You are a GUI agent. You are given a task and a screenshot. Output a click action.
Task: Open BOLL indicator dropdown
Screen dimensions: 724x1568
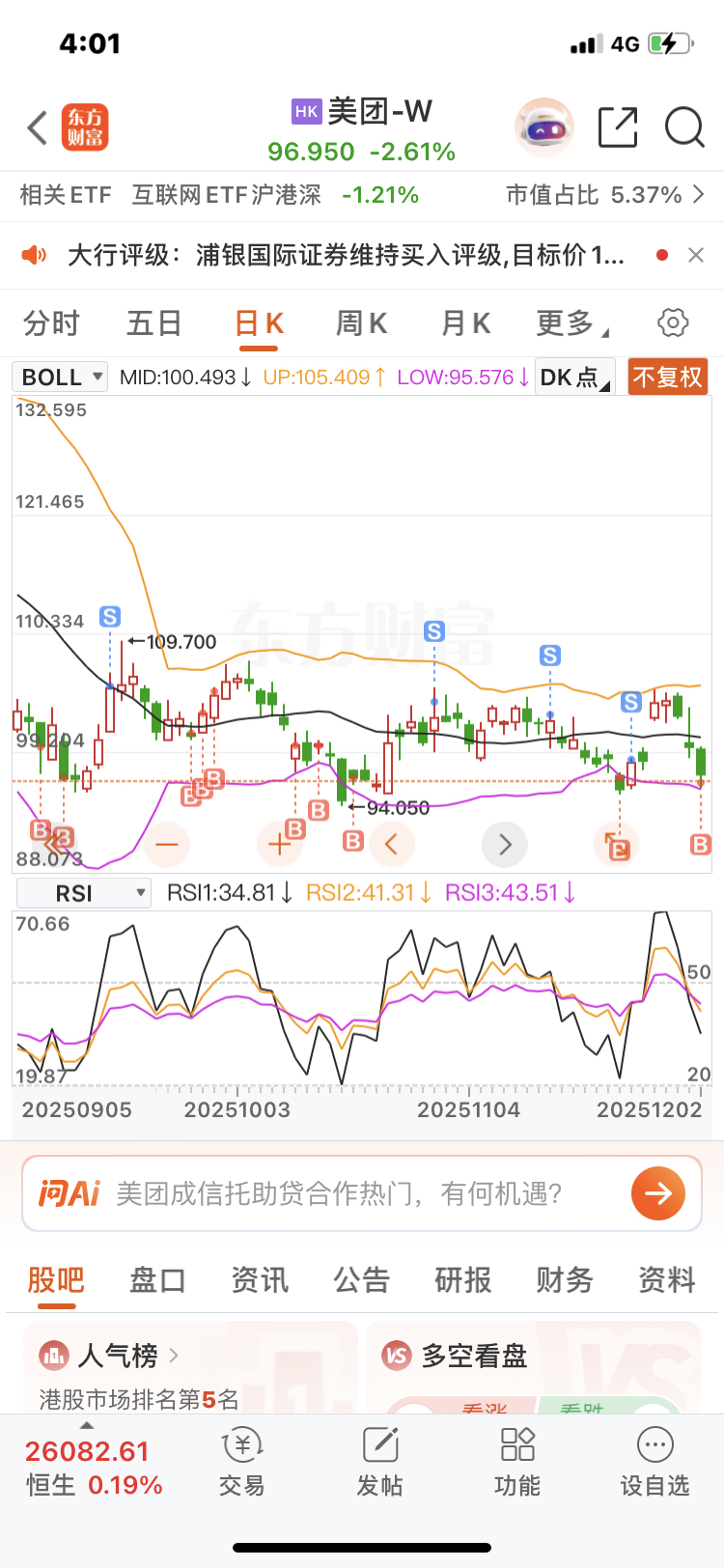click(60, 377)
